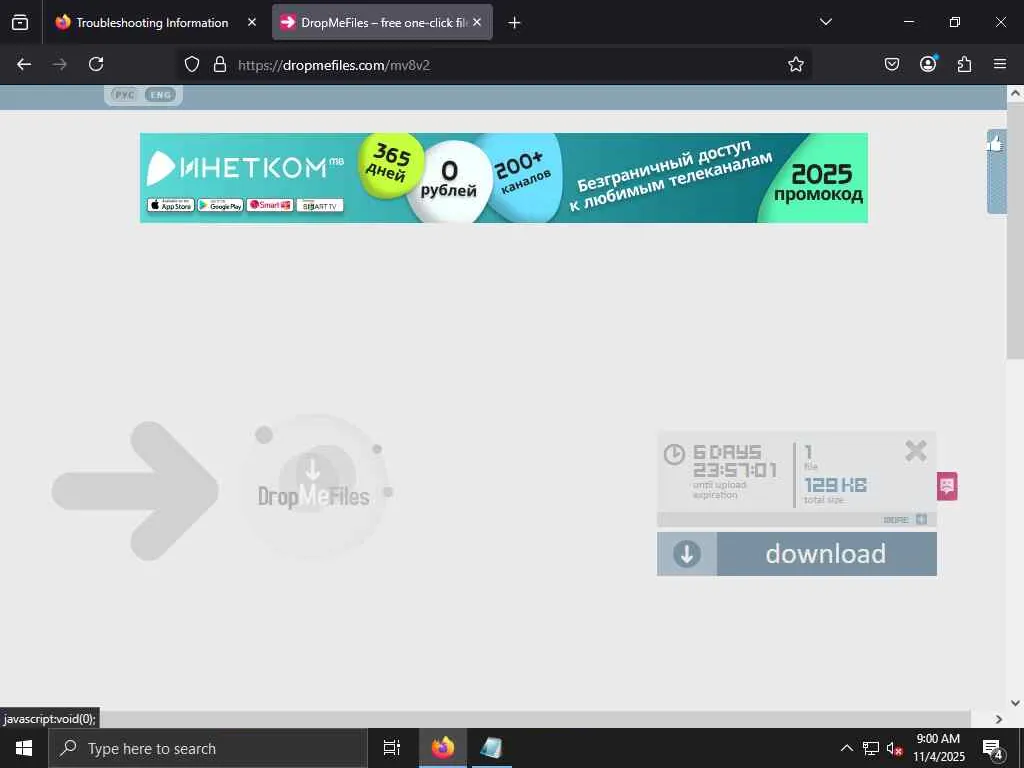1024x768 pixels.
Task: Close the upload info panel X
Action: click(x=916, y=451)
